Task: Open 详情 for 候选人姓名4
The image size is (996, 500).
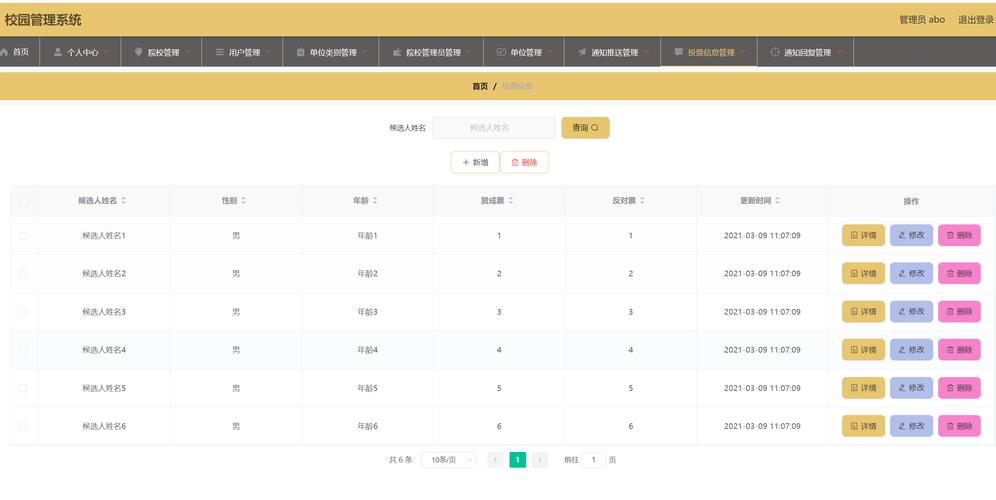Action: (863, 349)
